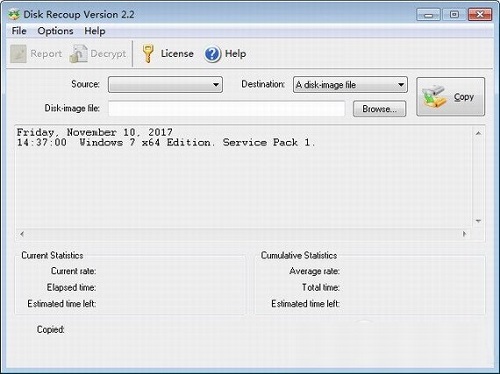Image resolution: width=500 pixels, height=374 pixels.
Task: Open the Help menu in menu bar
Action: 95,31
